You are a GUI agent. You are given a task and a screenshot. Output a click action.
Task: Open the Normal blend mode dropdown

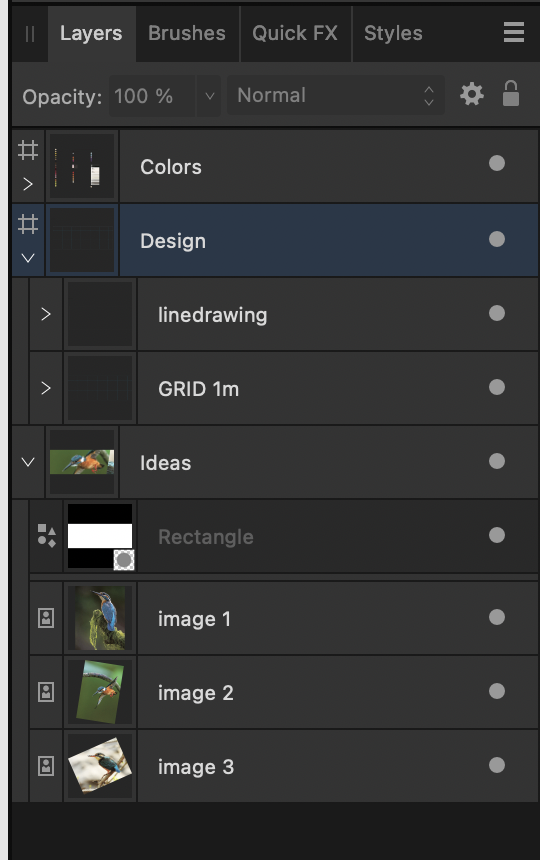pos(336,95)
